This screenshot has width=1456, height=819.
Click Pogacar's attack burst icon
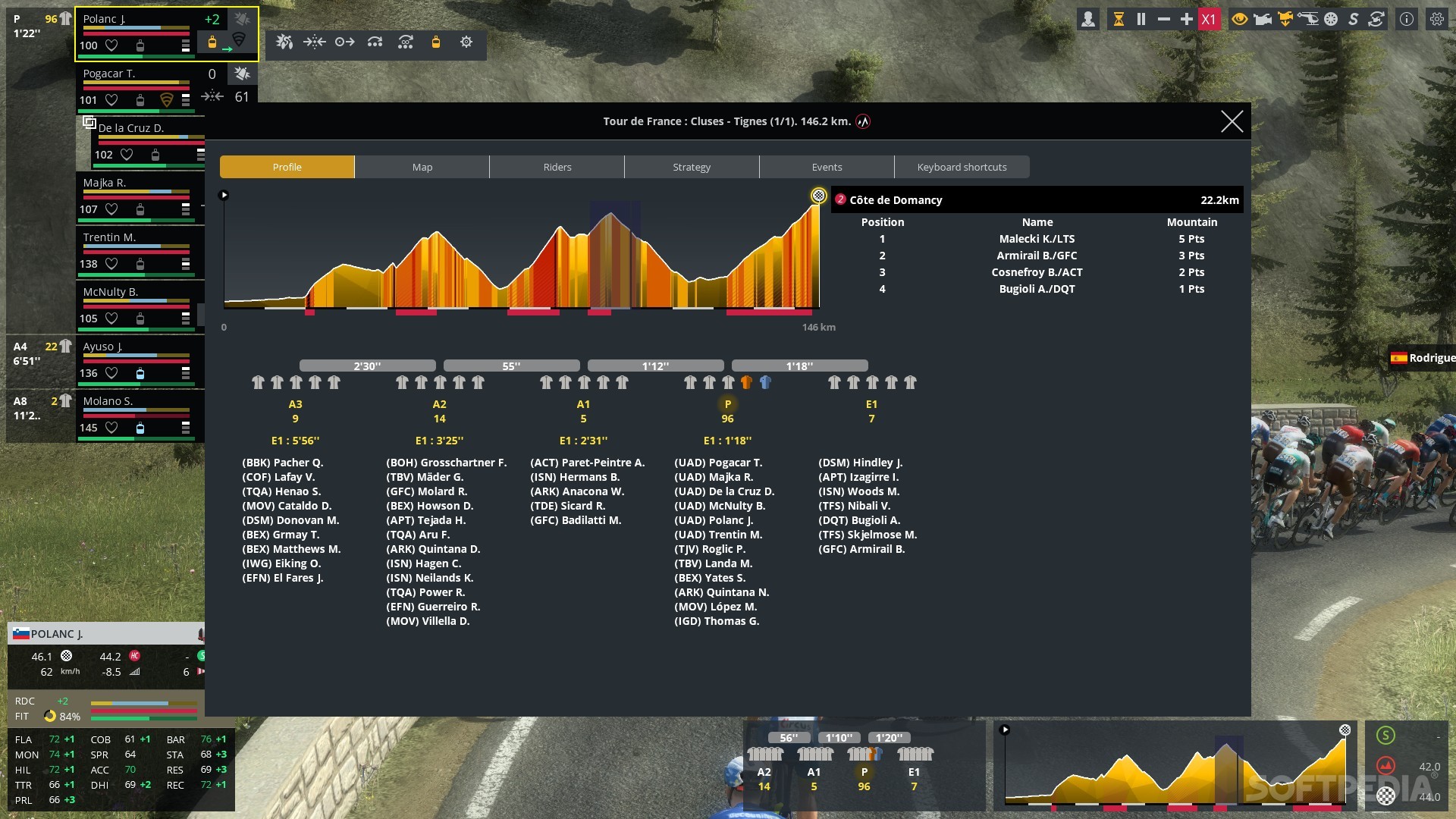[242, 74]
